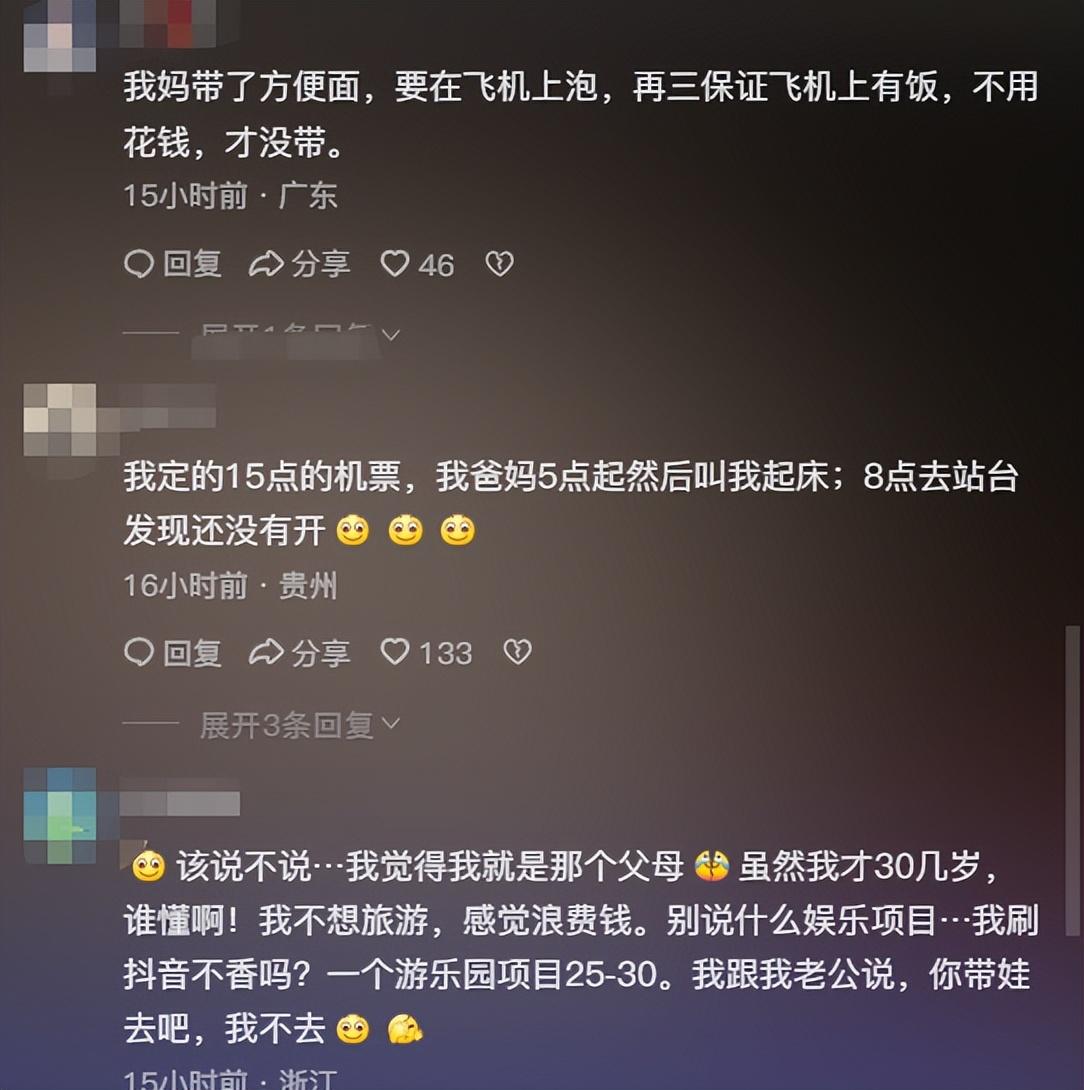The width and height of the screenshot is (1084, 1090).
Task: Like the comment with 46 likes
Action: point(395,264)
